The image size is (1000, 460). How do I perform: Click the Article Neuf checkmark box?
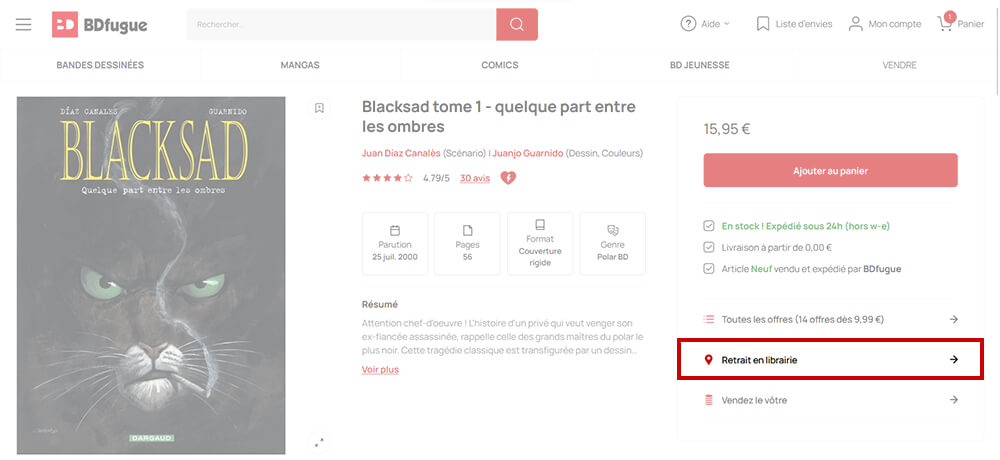[x=709, y=269]
